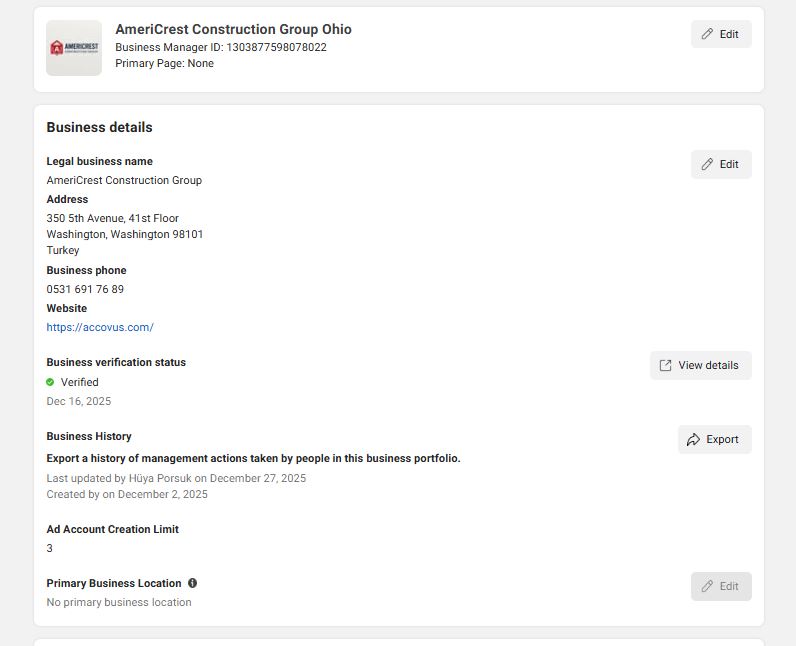Image resolution: width=796 pixels, height=646 pixels.
Task: Click Edit button for Legal business name
Action: (x=721, y=164)
